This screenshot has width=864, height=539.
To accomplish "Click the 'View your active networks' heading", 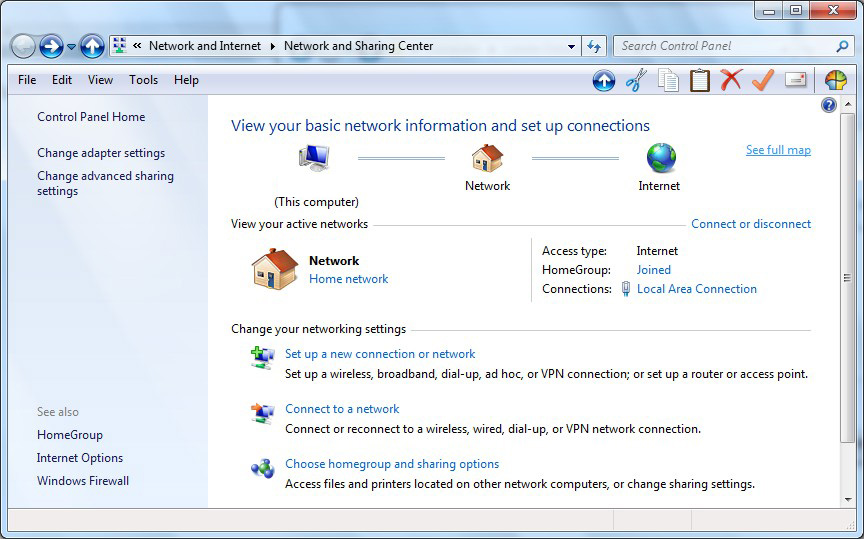I will pyautogui.click(x=299, y=224).
